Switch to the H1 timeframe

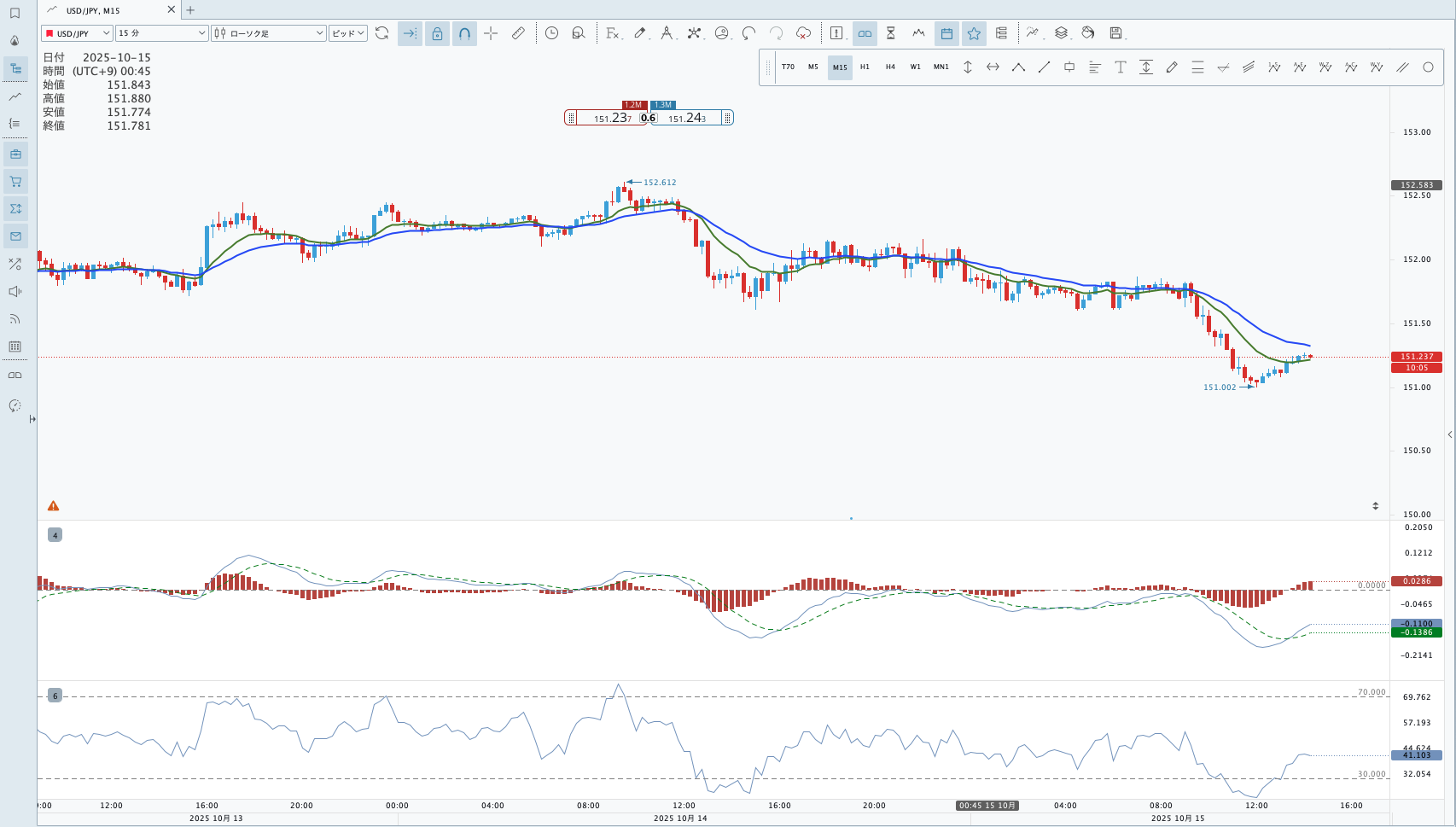tap(865, 67)
